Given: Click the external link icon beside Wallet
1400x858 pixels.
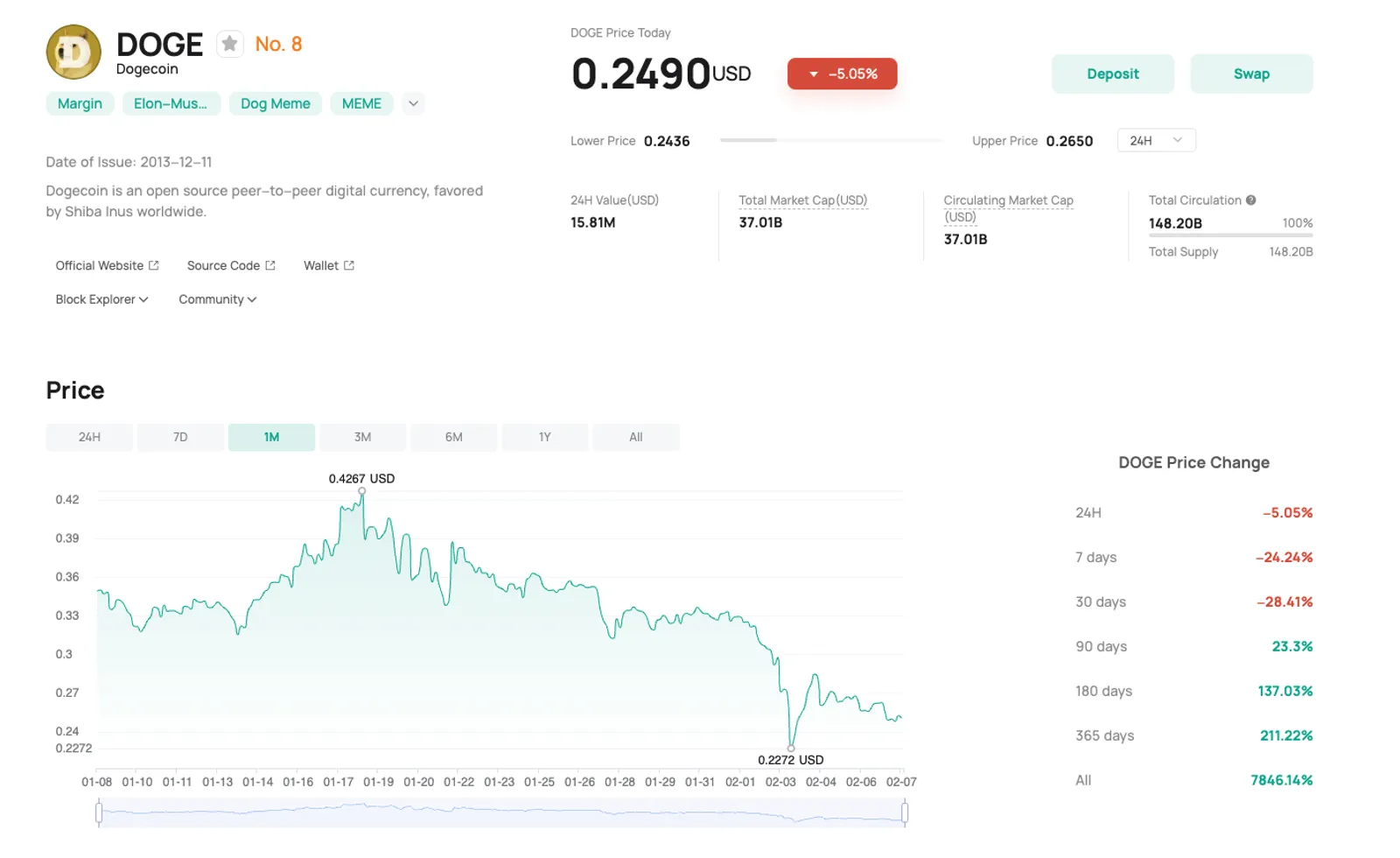Looking at the screenshot, I should (x=349, y=265).
